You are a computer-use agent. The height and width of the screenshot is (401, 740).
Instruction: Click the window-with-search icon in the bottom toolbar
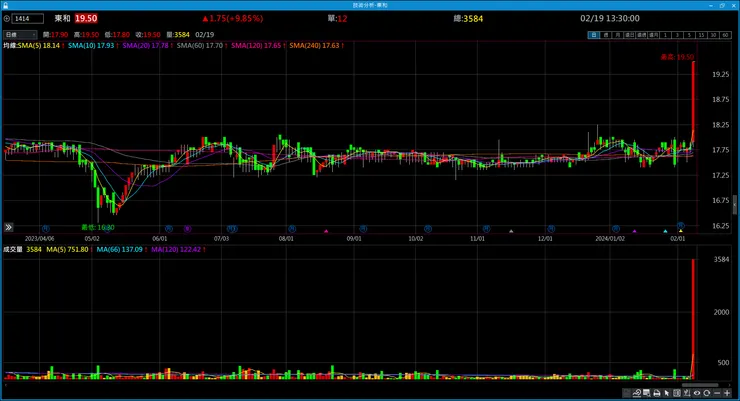click(x=647, y=393)
